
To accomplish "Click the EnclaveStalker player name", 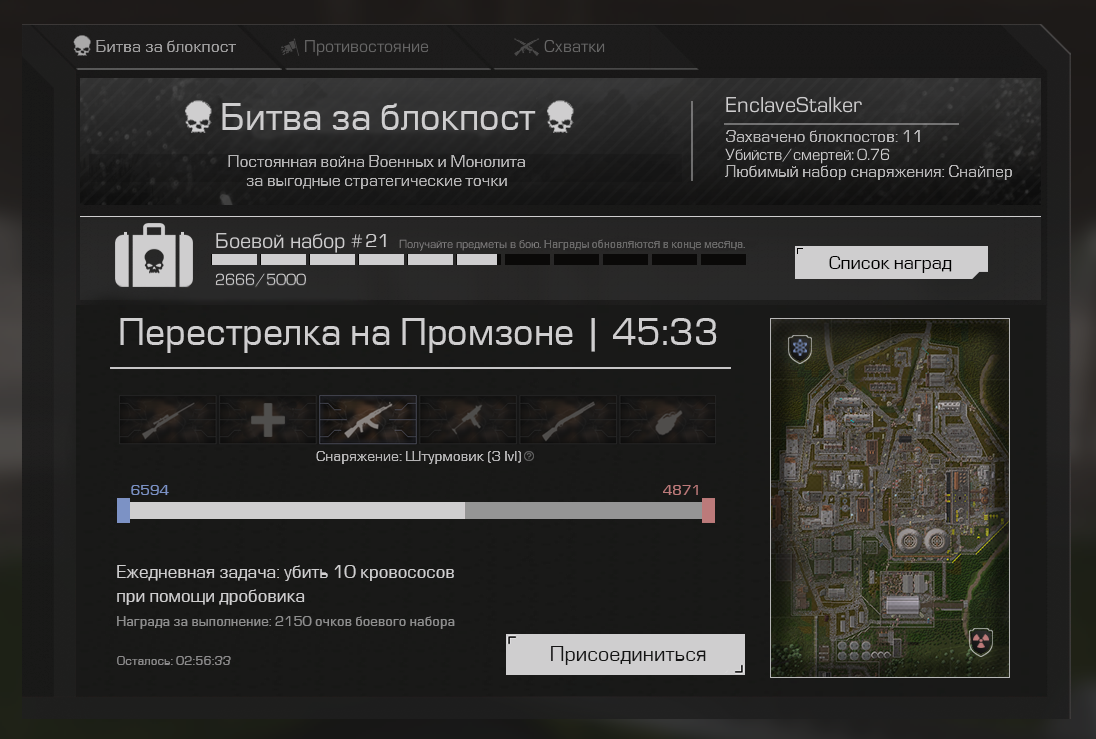I will coord(793,106).
